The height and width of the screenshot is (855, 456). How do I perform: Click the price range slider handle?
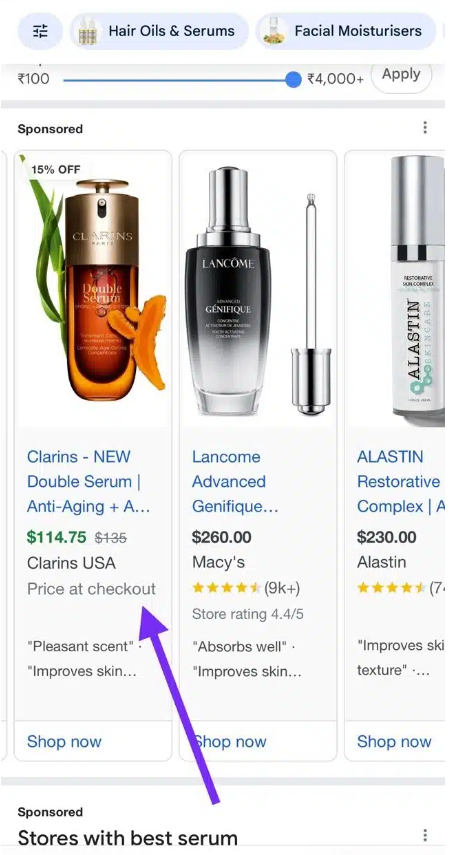pyautogui.click(x=293, y=80)
